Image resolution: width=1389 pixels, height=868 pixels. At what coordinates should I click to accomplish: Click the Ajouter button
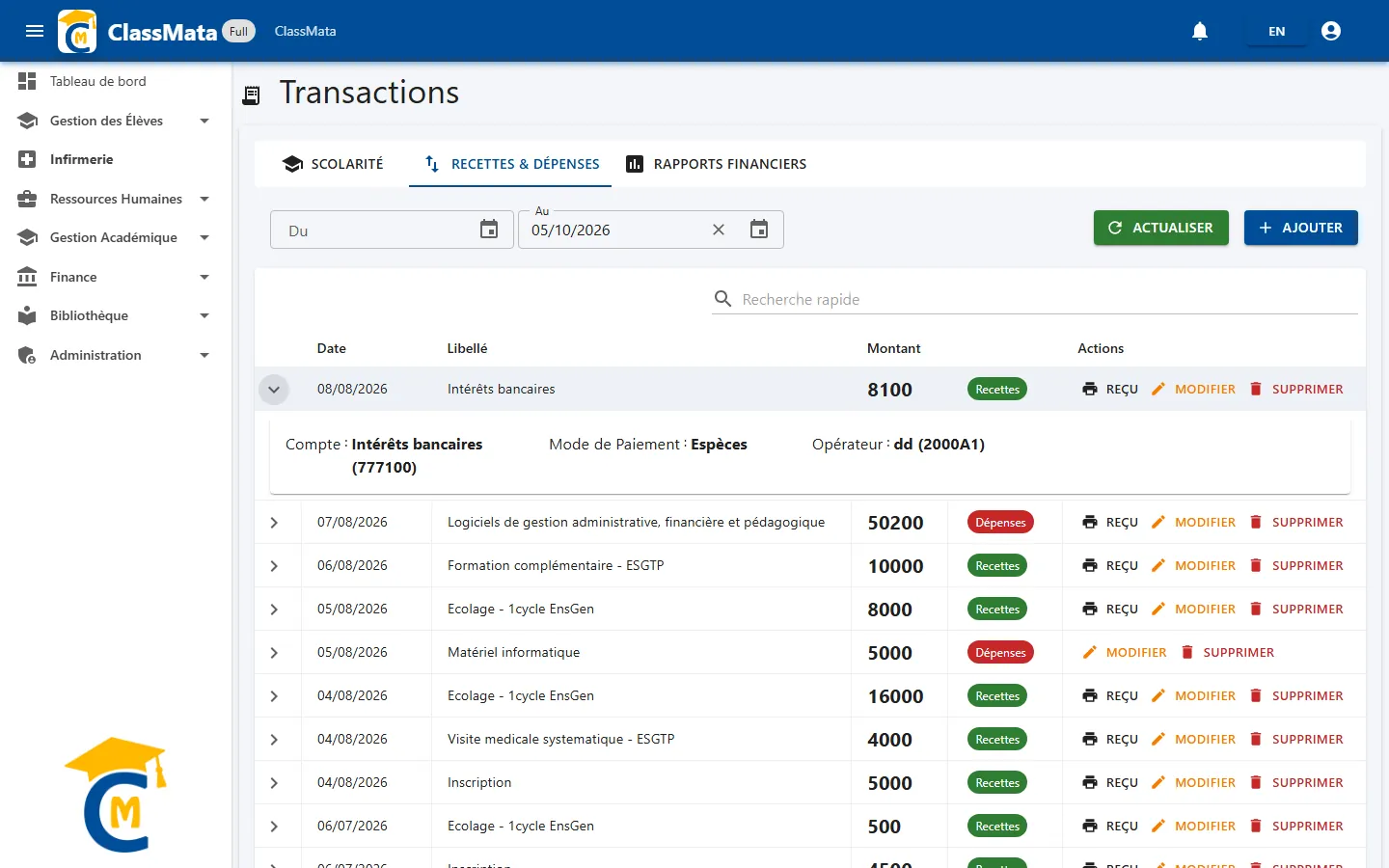[1301, 228]
